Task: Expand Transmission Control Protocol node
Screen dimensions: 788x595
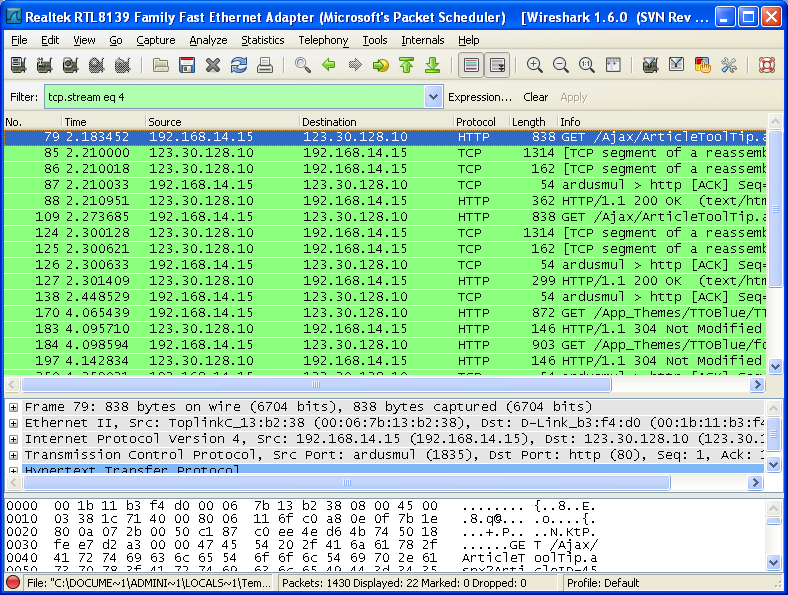Action: point(14,455)
